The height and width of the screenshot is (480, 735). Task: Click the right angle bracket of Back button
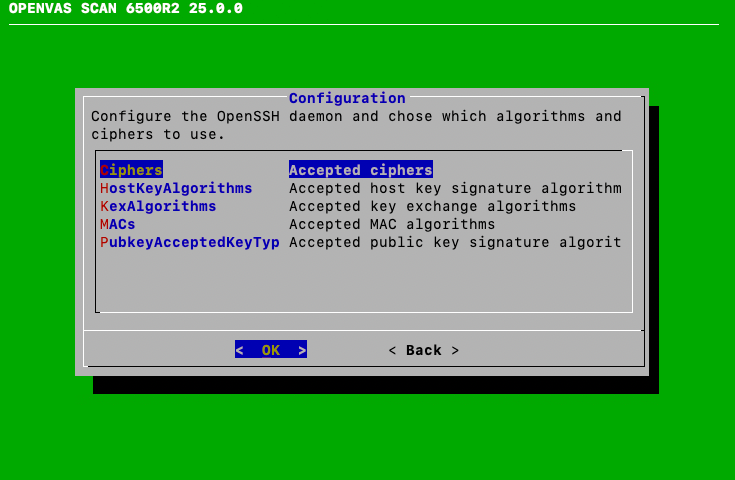[455, 350]
